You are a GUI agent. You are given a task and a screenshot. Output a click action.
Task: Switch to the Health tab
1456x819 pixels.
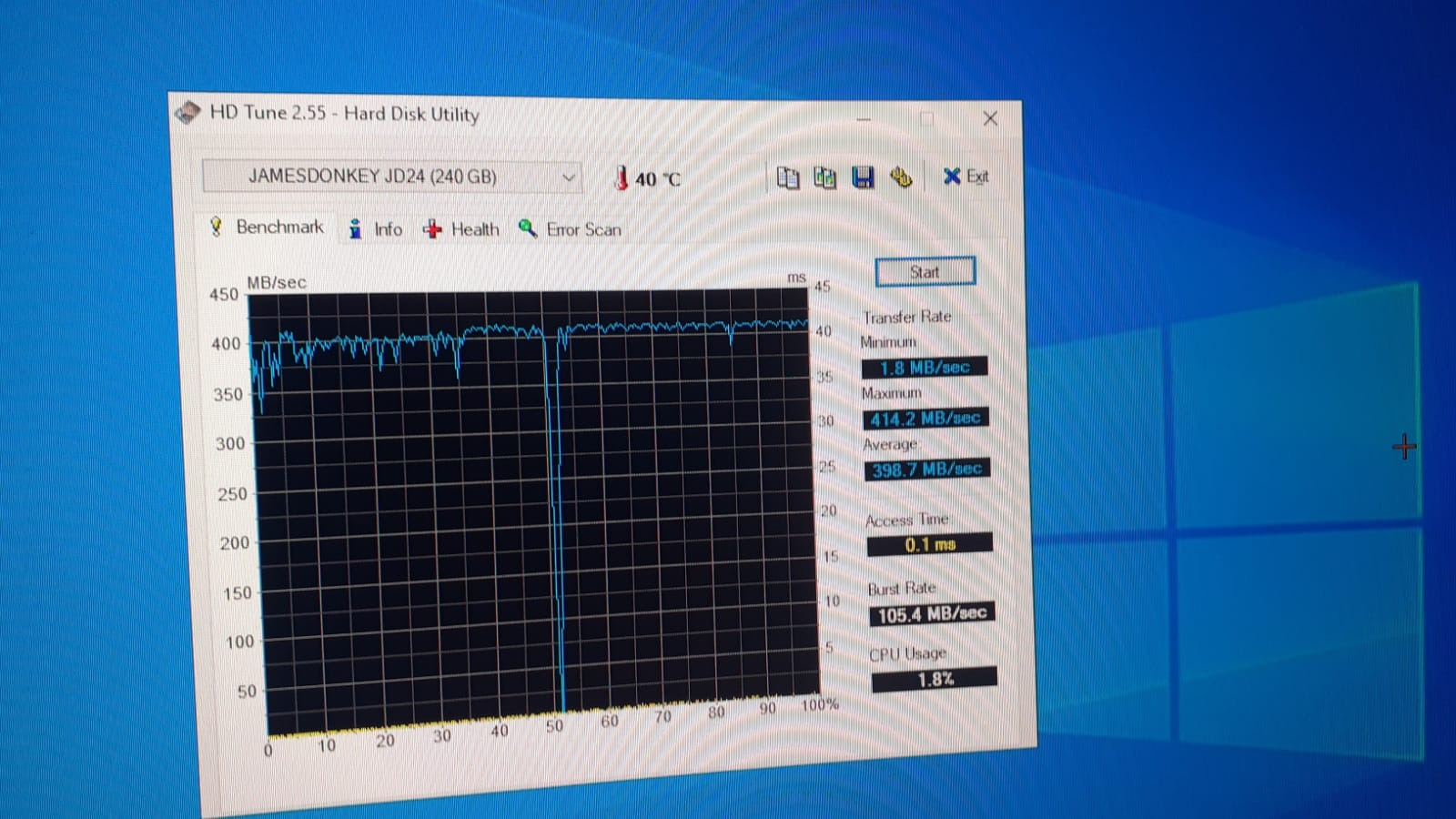click(461, 229)
